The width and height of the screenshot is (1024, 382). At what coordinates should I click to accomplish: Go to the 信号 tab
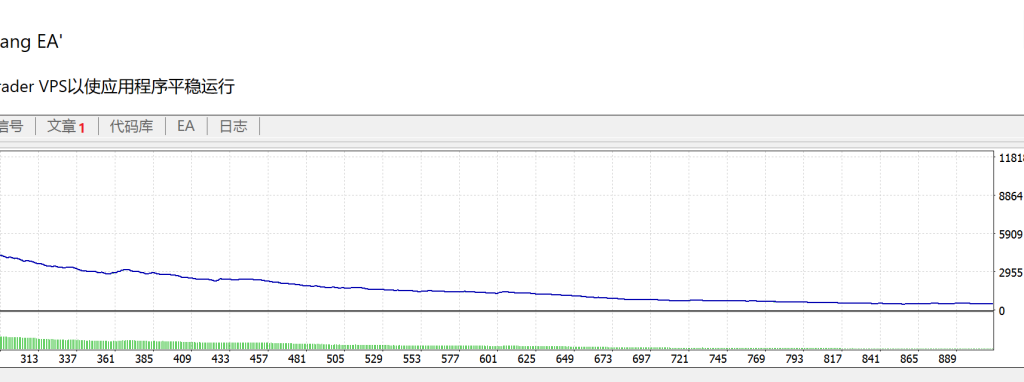[12, 127]
